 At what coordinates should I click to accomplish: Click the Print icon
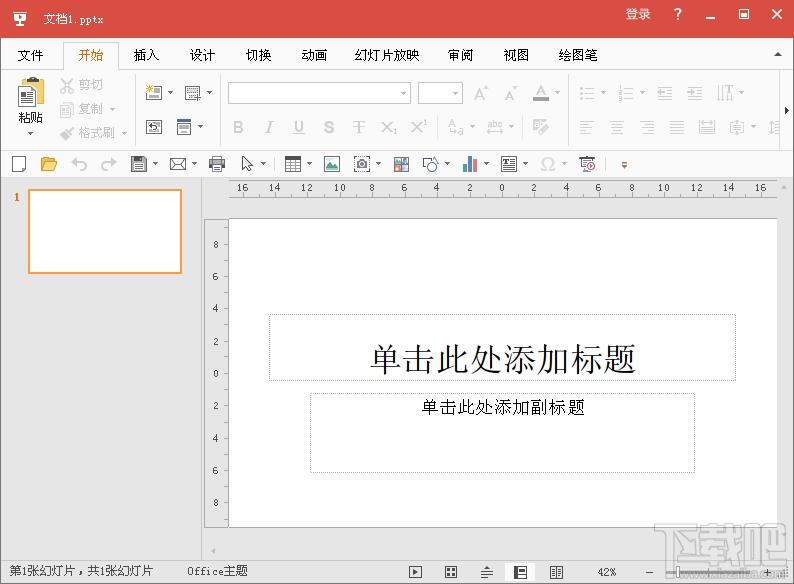coord(217,164)
